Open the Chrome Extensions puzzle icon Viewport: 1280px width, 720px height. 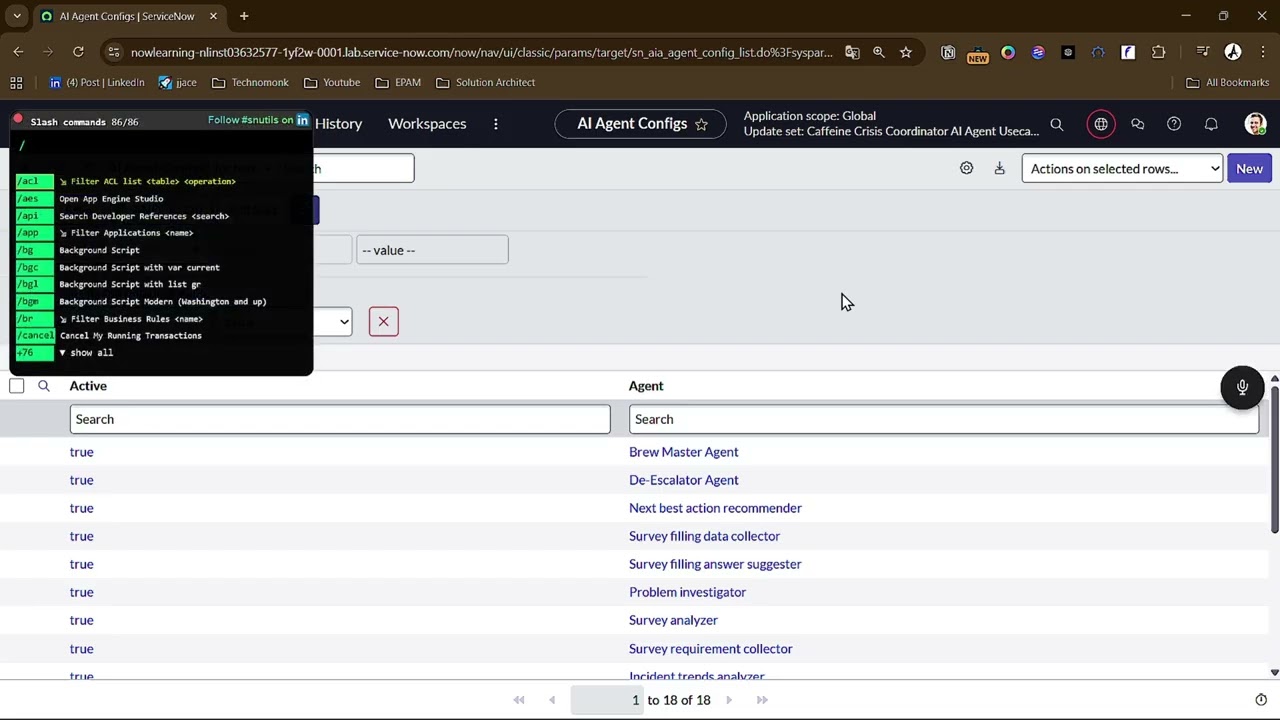pyautogui.click(x=1159, y=52)
